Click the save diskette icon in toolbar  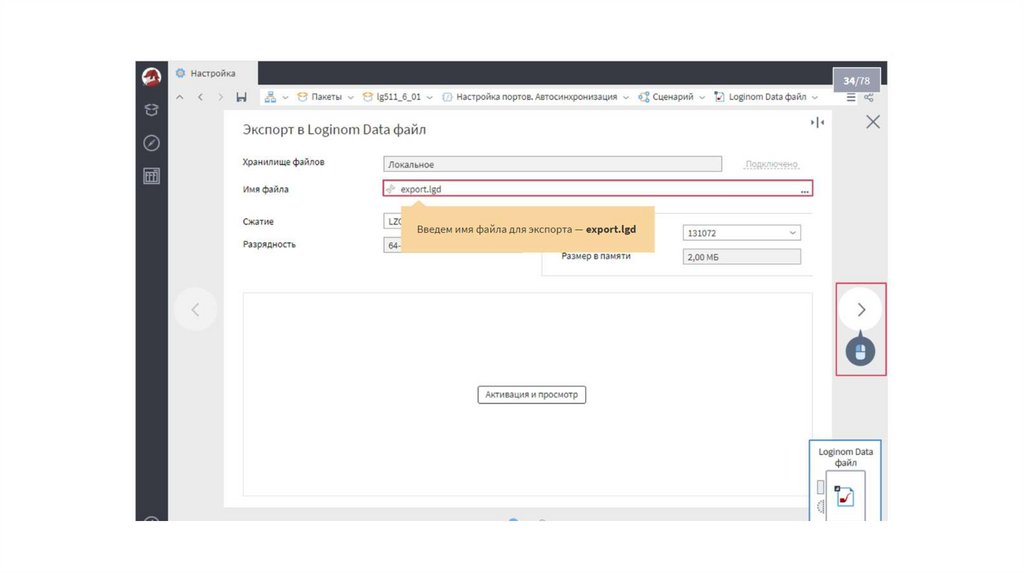coord(241,97)
